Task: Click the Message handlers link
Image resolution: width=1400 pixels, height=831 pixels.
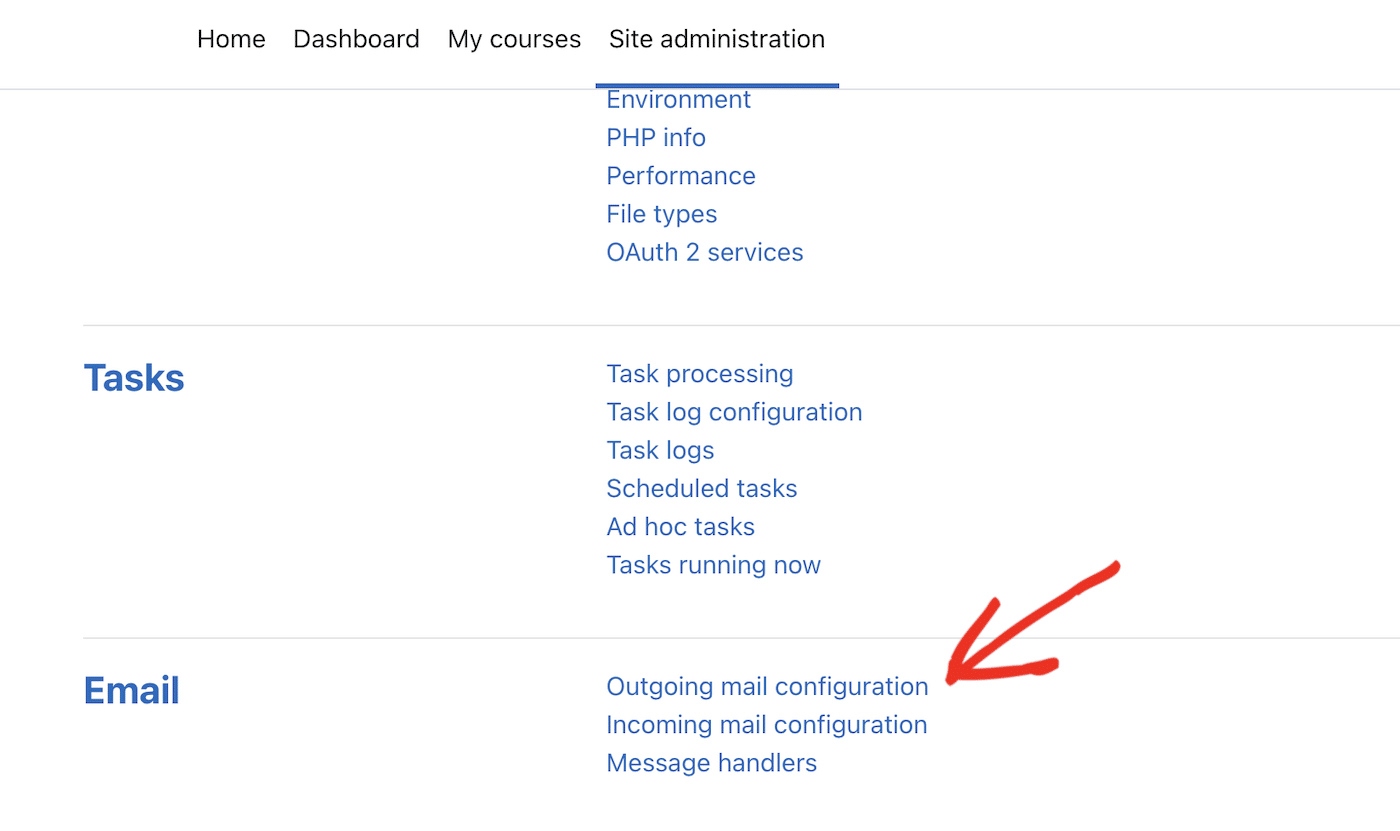Action: [711, 762]
